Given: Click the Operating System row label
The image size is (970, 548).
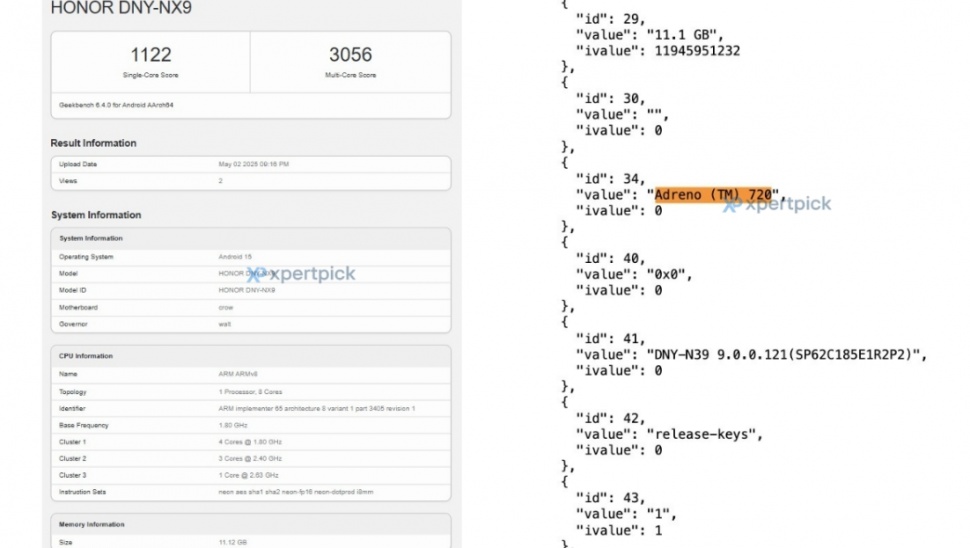Looking at the screenshot, I should coord(86,257).
